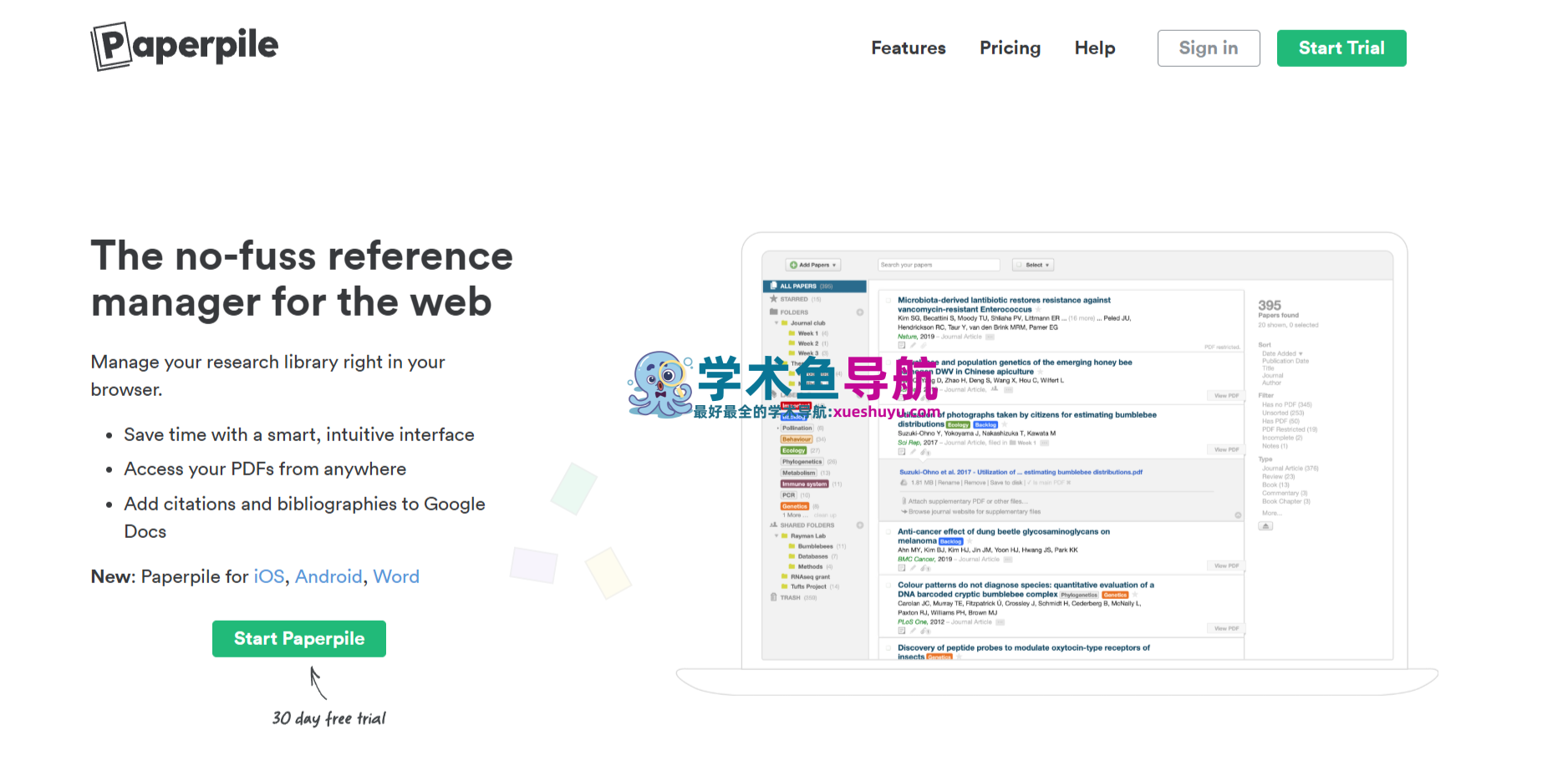The image size is (1568, 771).
Task: Click the Search your papers field
Action: pyautogui.click(x=938, y=265)
